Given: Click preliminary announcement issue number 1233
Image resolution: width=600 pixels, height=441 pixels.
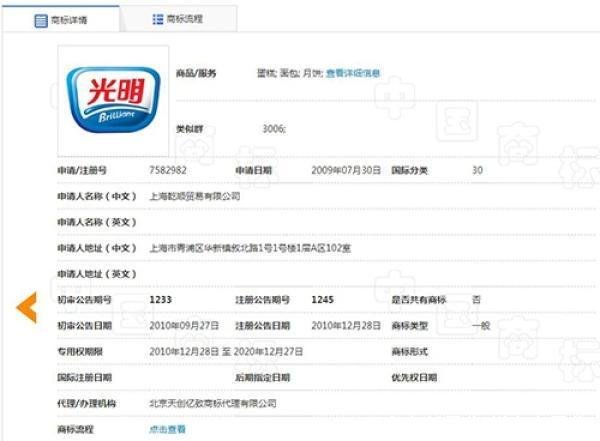Looking at the screenshot, I should click(160, 299).
